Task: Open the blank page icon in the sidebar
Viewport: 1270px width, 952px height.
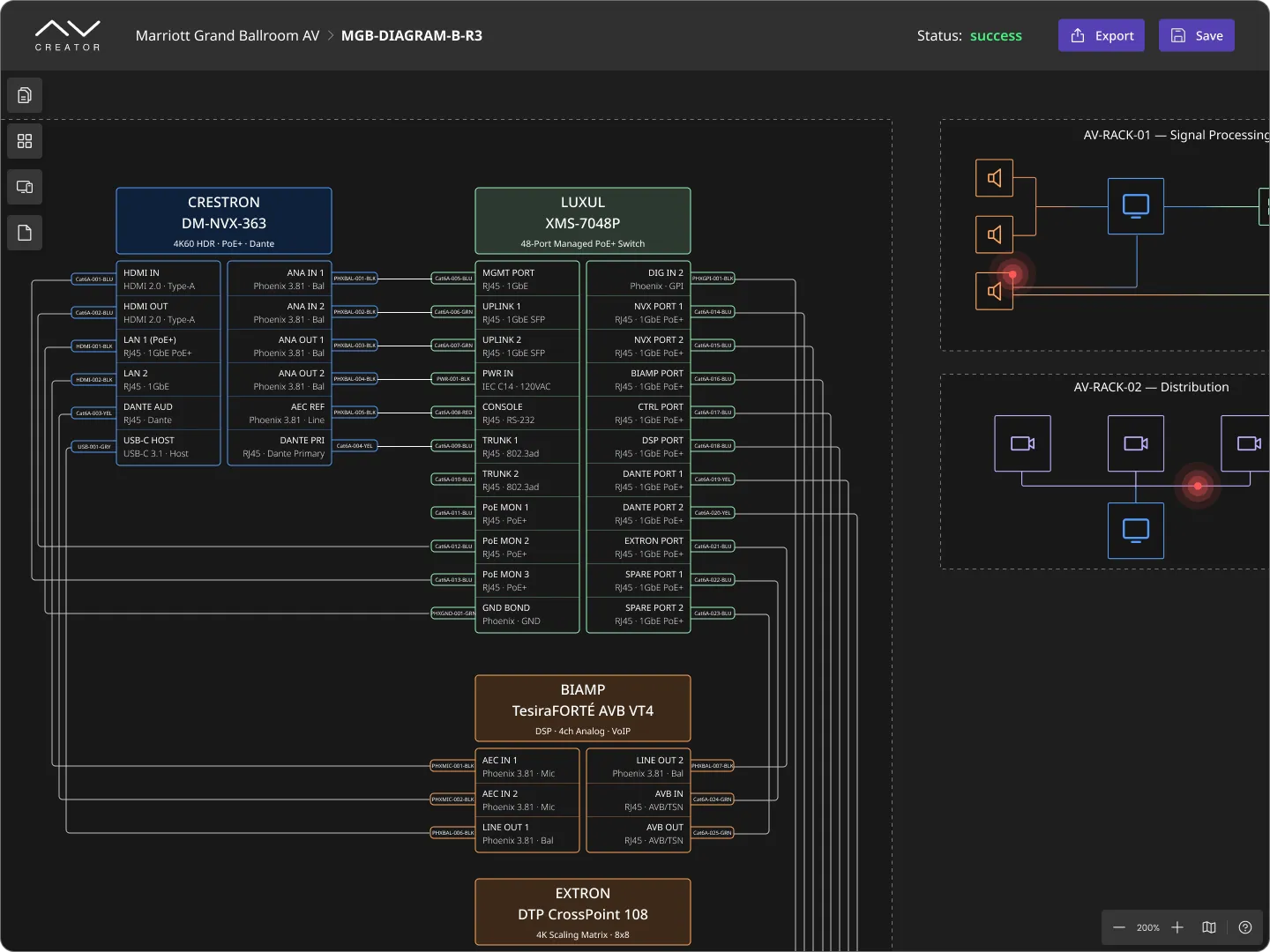Action: [25, 233]
